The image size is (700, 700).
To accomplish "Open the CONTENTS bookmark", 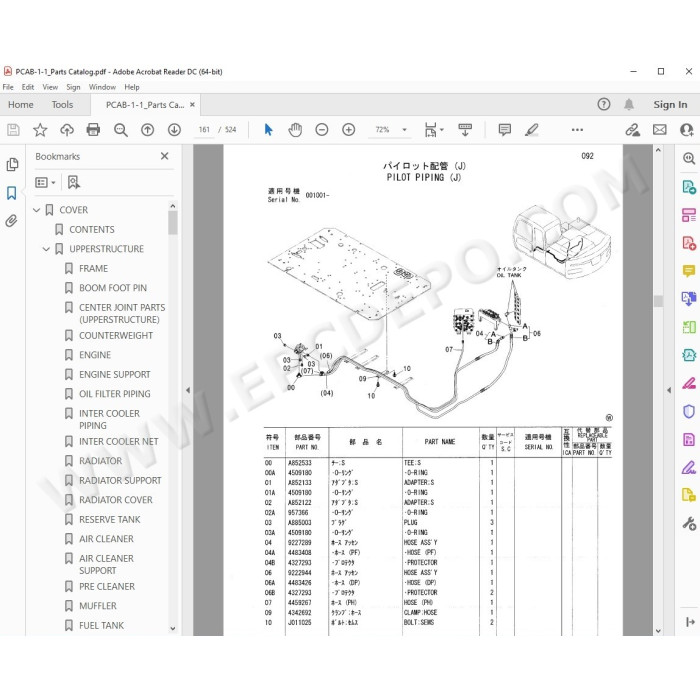I will (92, 229).
